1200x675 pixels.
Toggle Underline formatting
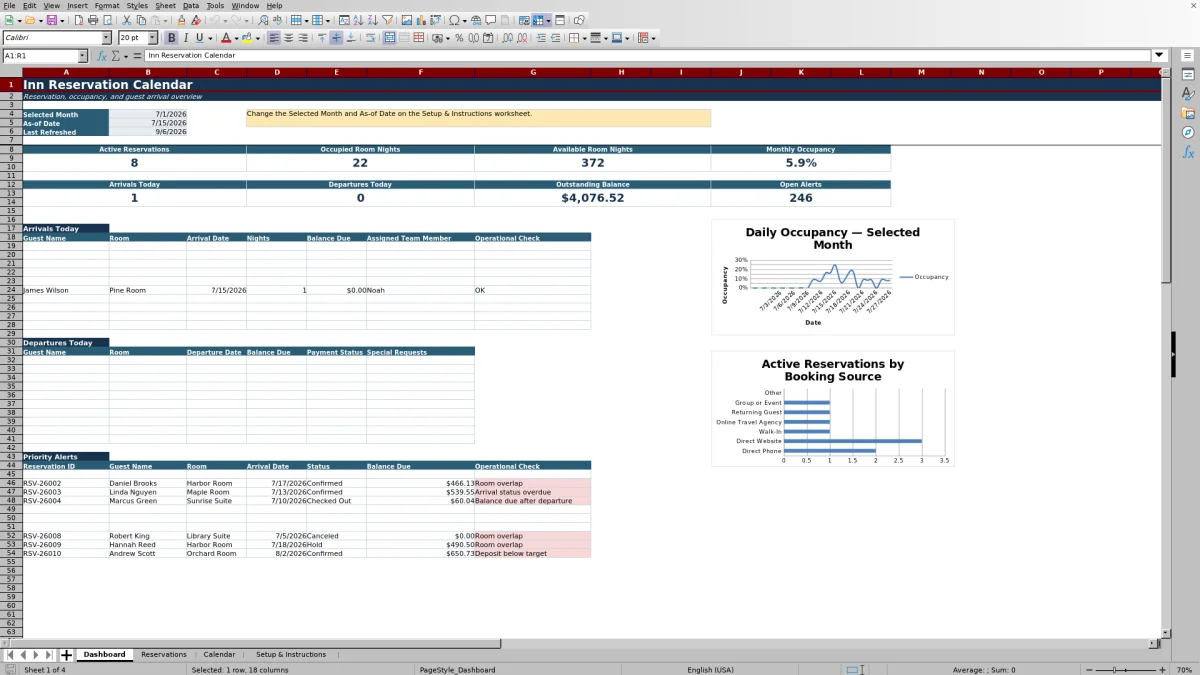[199, 38]
